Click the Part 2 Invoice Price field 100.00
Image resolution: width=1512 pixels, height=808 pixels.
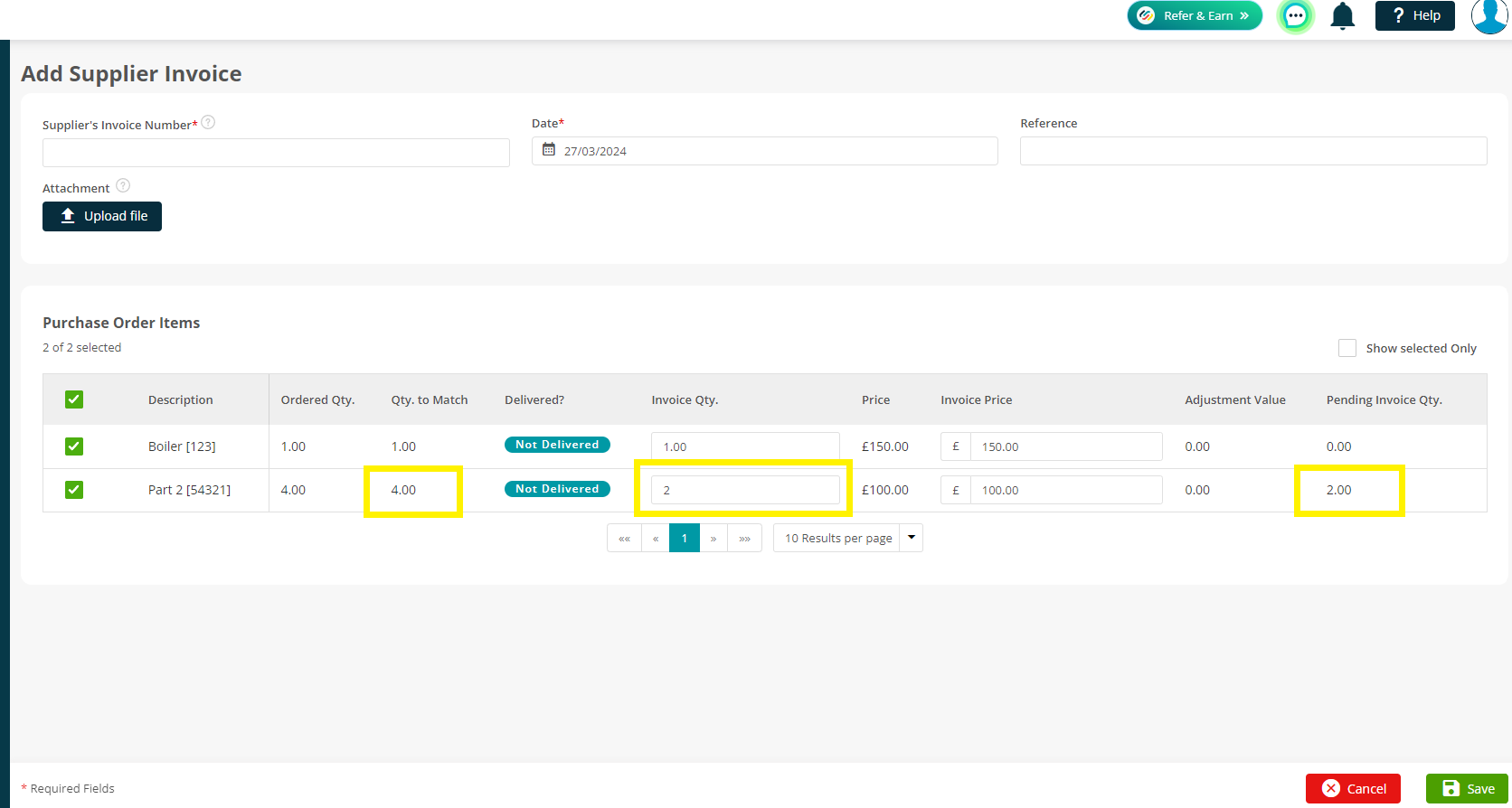tap(1066, 490)
